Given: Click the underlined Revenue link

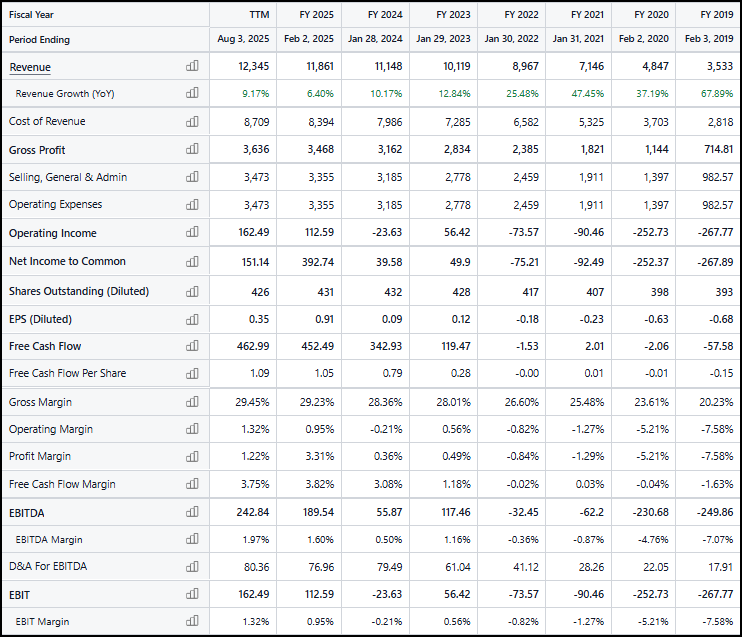Looking at the screenshot, I should click(30, 67).
